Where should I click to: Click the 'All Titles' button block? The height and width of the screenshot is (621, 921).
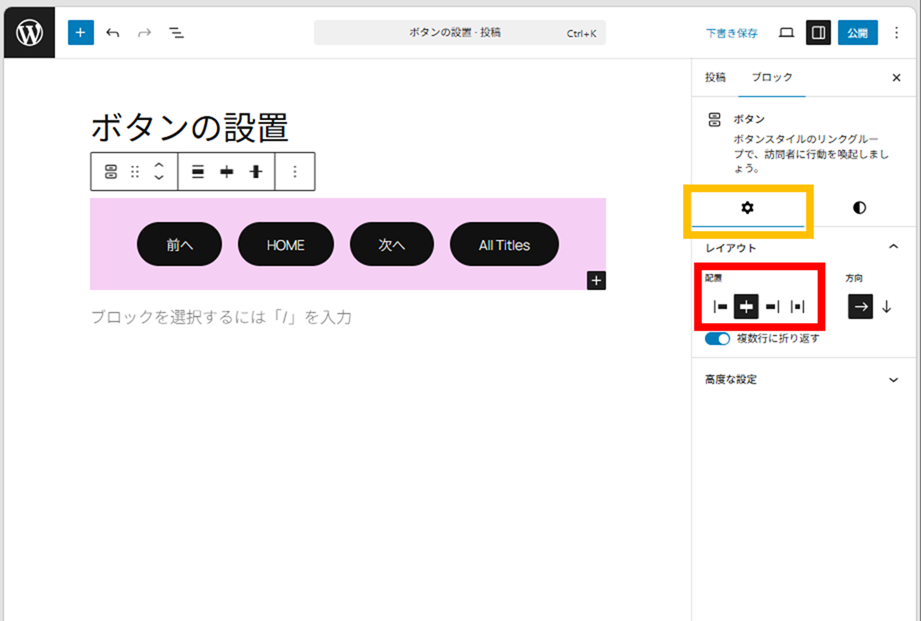click(504, 244)
